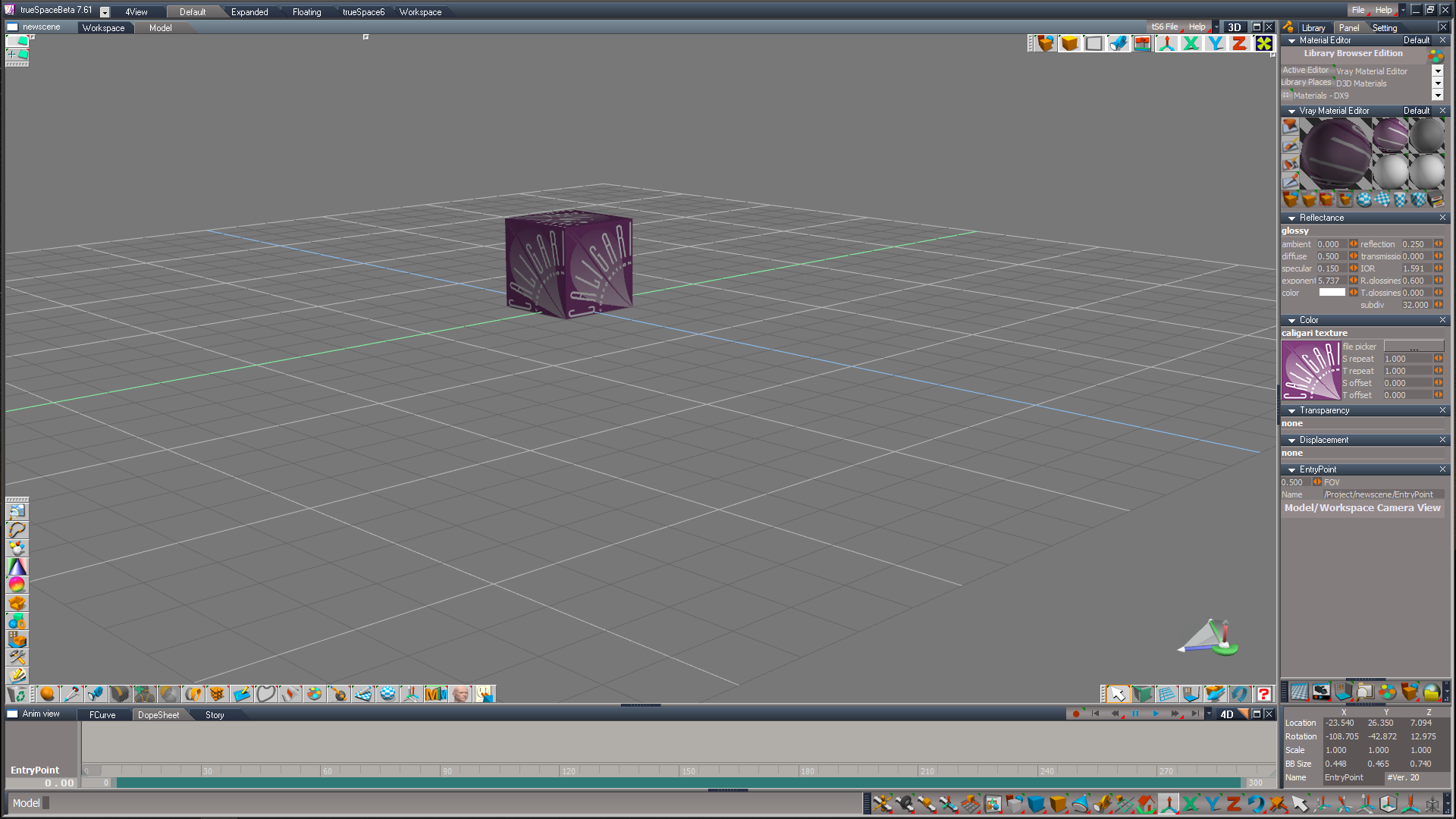Toggle the red Z axis lock in bottom toolbar

(x=1234, y=803)
